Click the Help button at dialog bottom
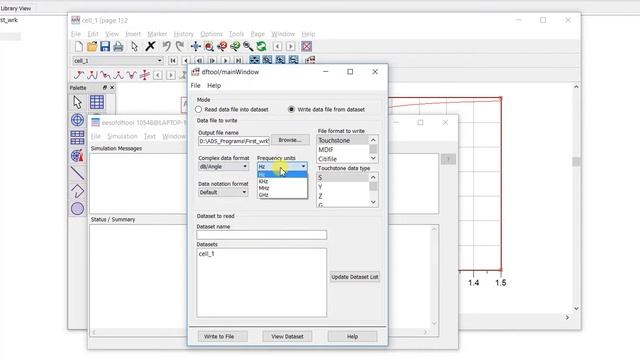The width and height of the screenshot is (640, 360). click(x=352, y=336)
